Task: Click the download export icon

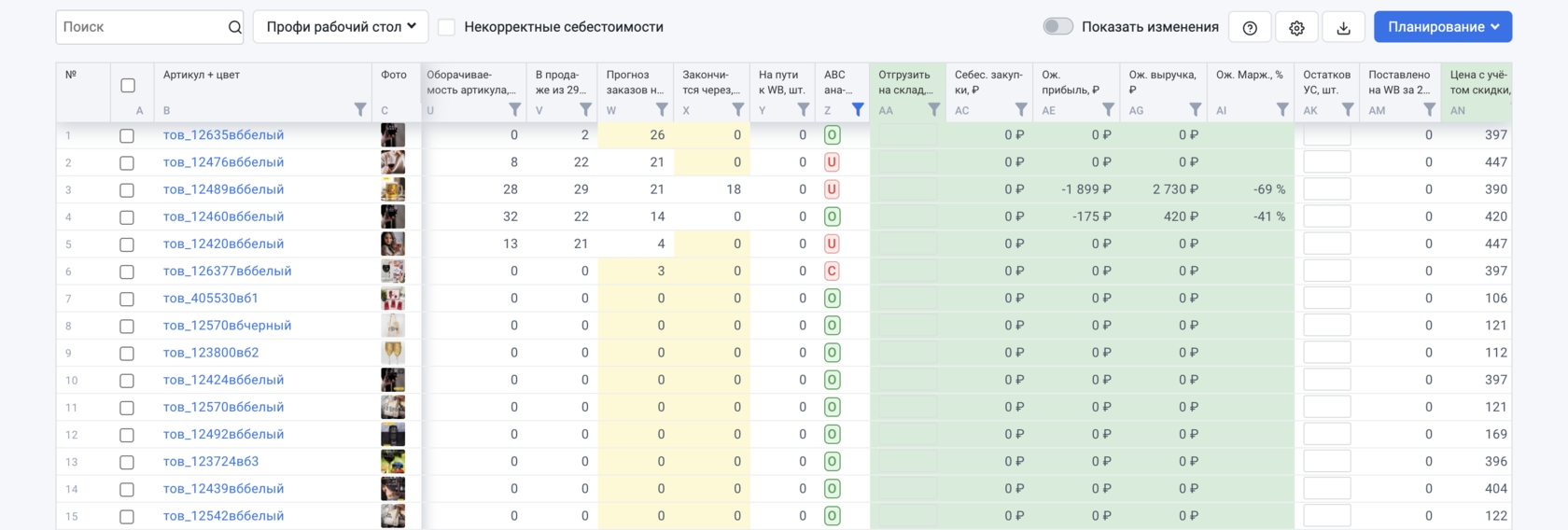Action: pyautogui.click(x=1343, y=28)
